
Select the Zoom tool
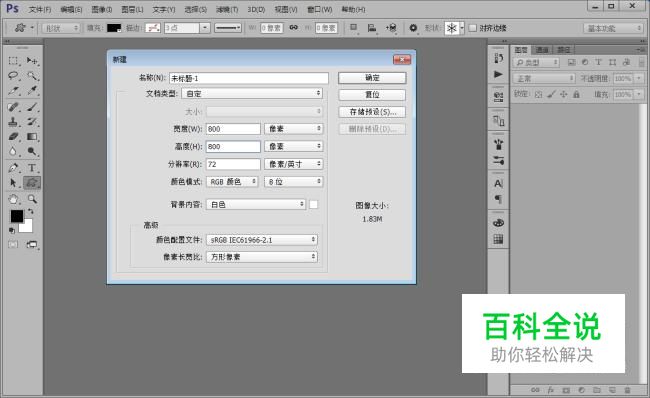(32, 199)
